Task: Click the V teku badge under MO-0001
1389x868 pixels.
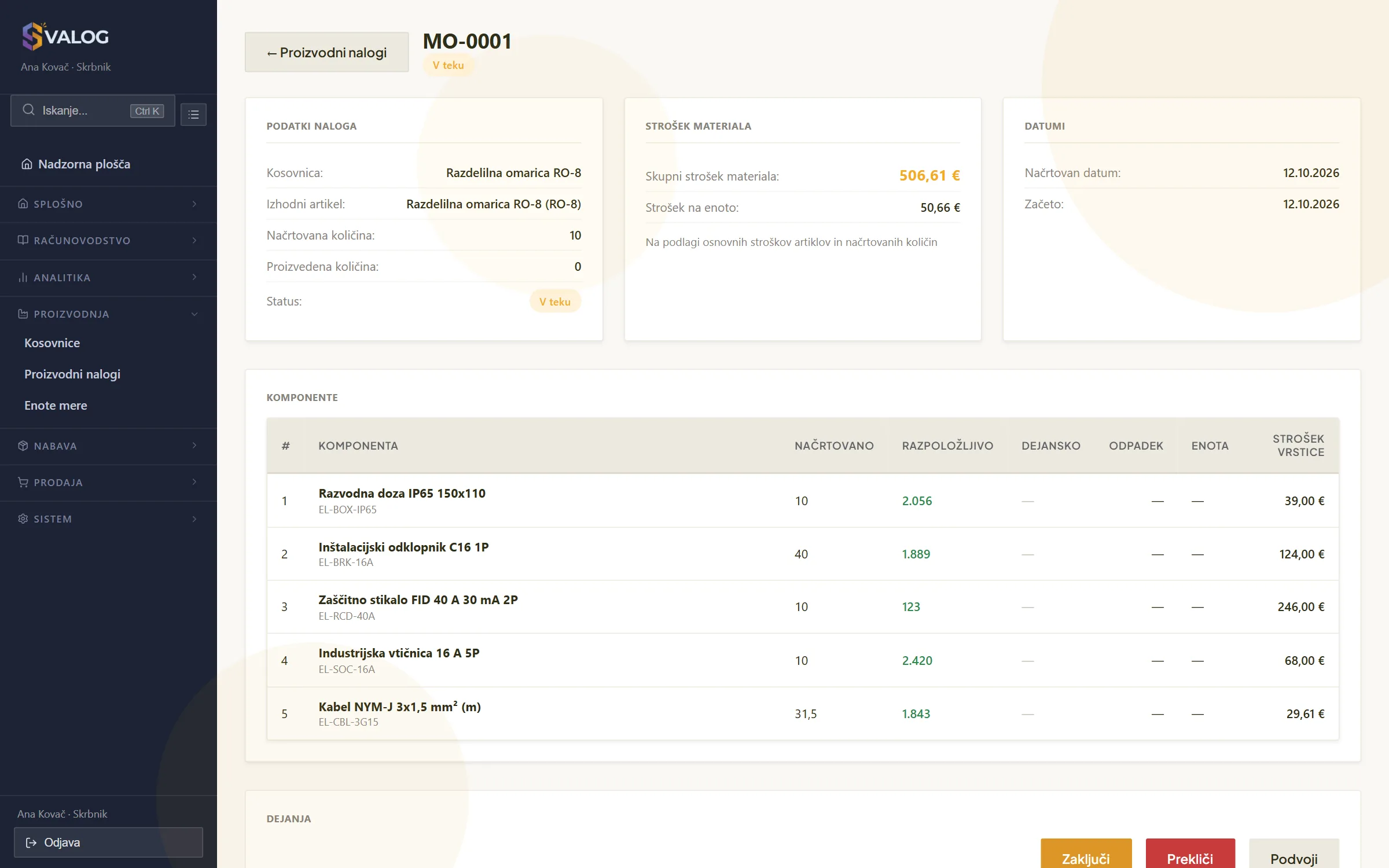Action: 449,65
